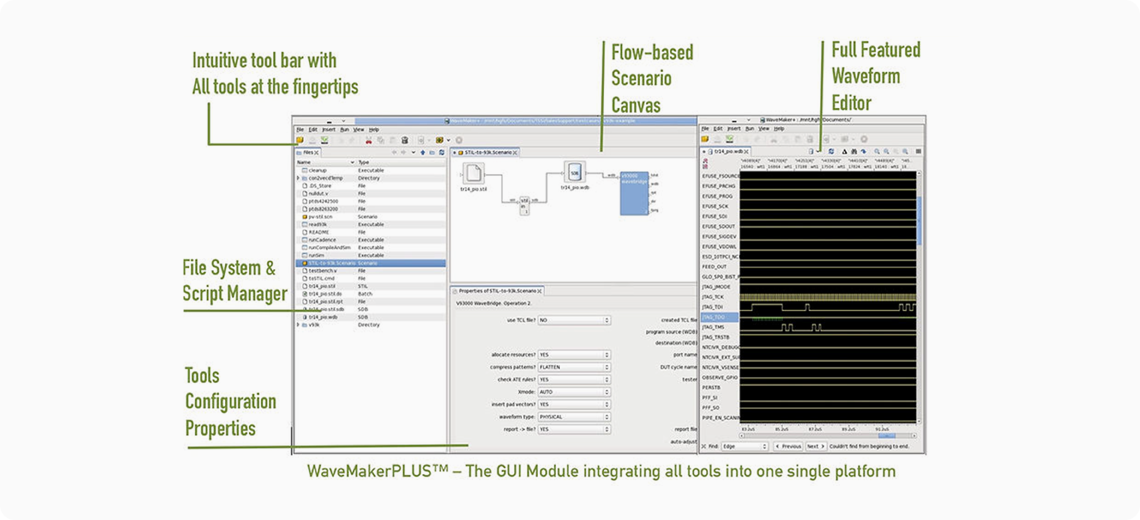The image size is (1140, 520).
Task: Click the blue up-directory arrow in Files panel
Action: coord(422,153)
